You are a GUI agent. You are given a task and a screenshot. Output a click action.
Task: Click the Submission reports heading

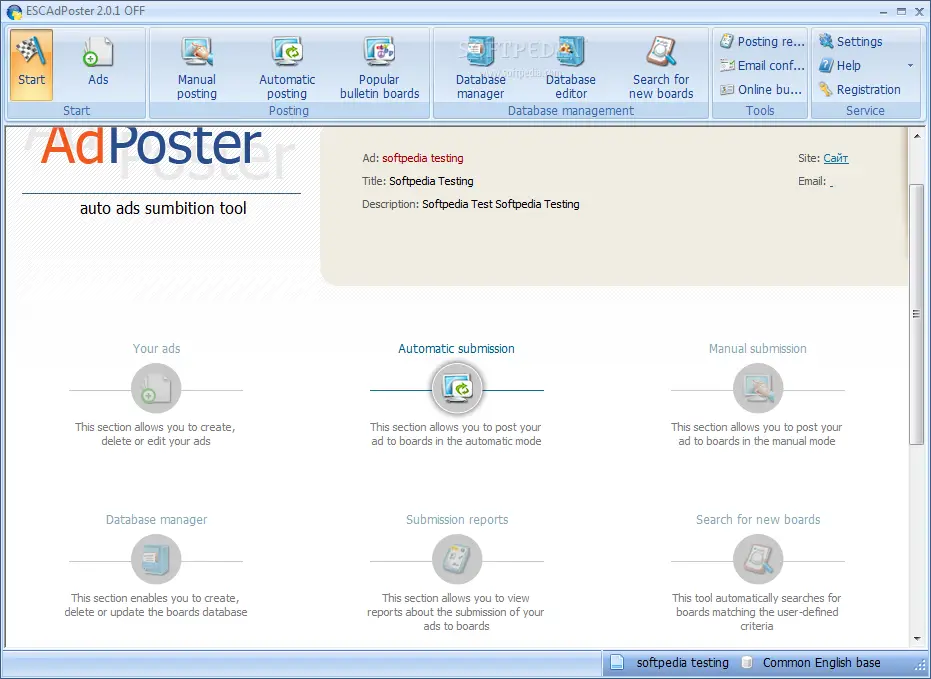point(457,519)
